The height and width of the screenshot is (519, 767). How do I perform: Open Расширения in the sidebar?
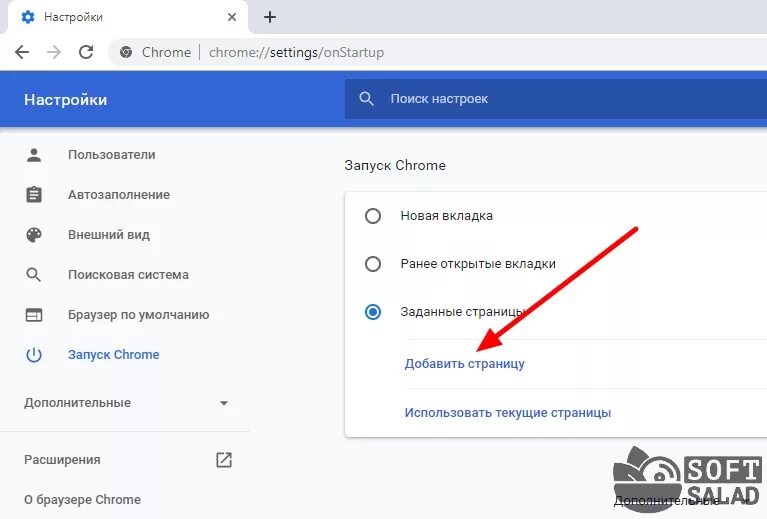pos(62,460)
